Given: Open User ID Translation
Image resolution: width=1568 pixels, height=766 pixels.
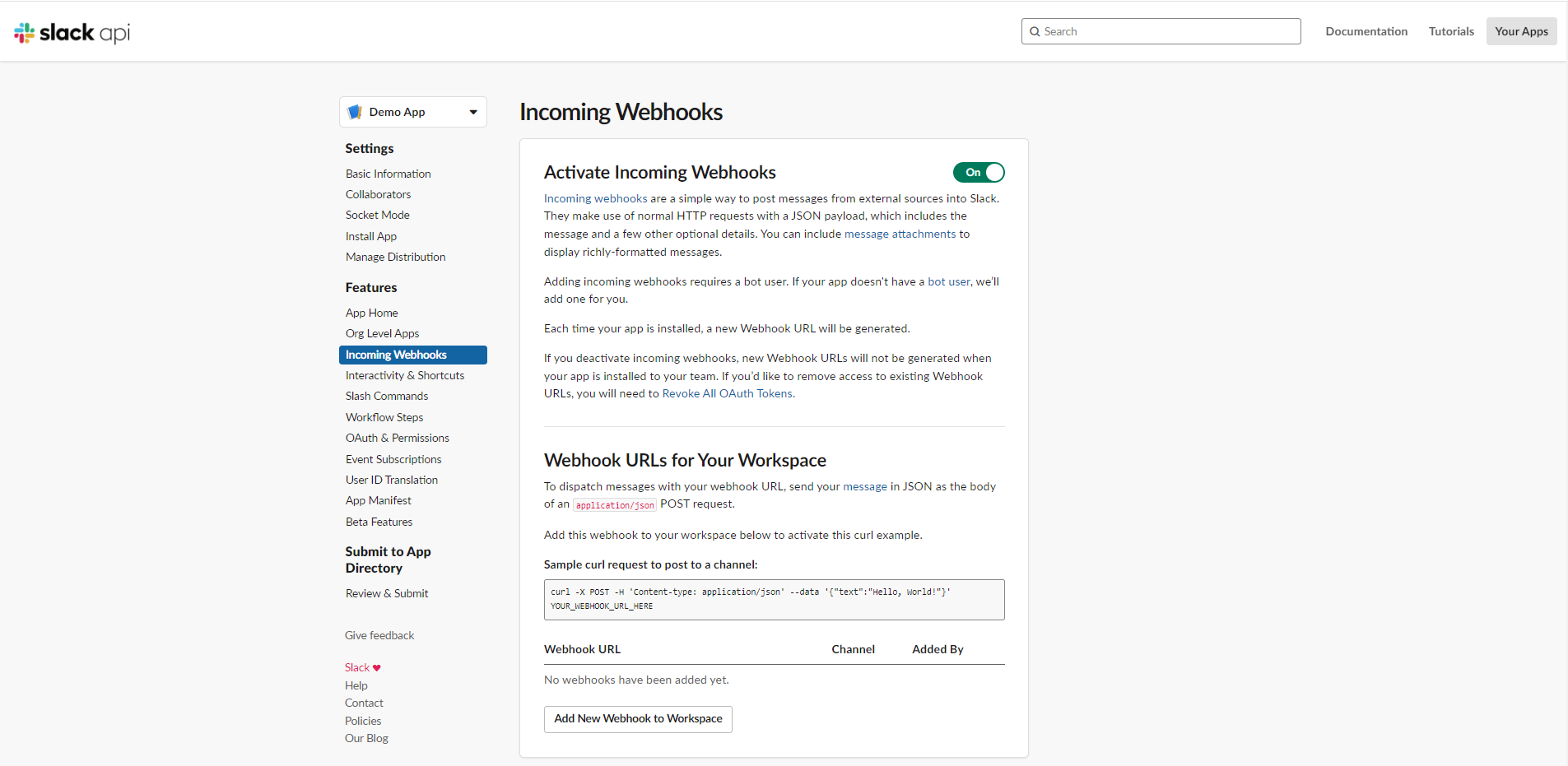Looking at the screenshot, I should [x=392, y=480].
